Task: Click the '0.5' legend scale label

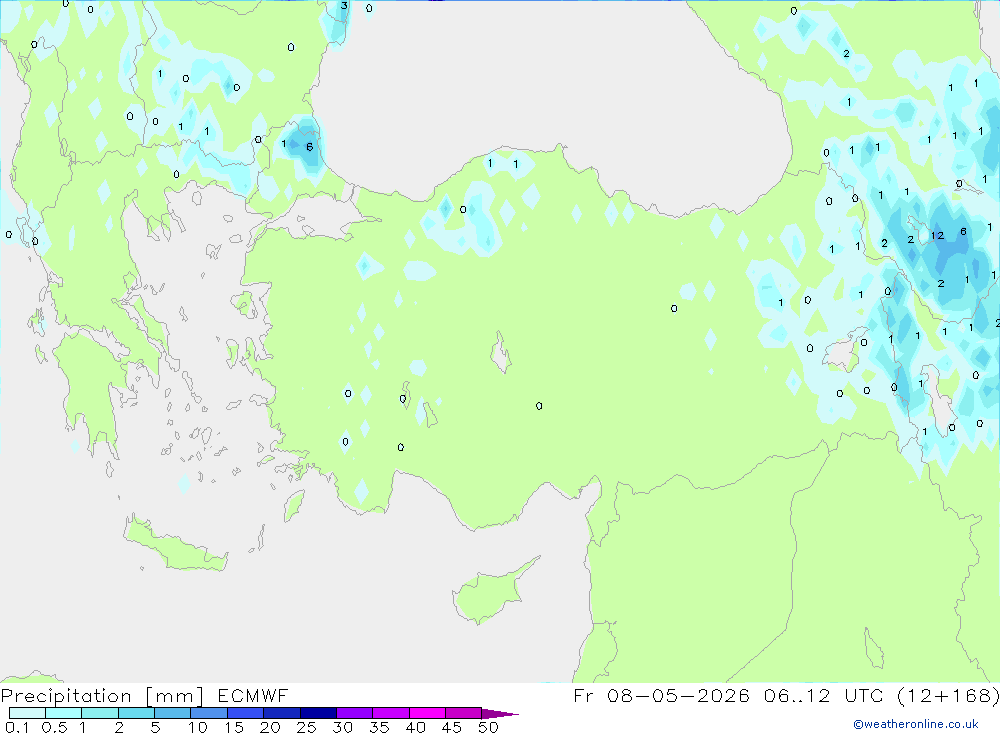Action: pos(54,727)
